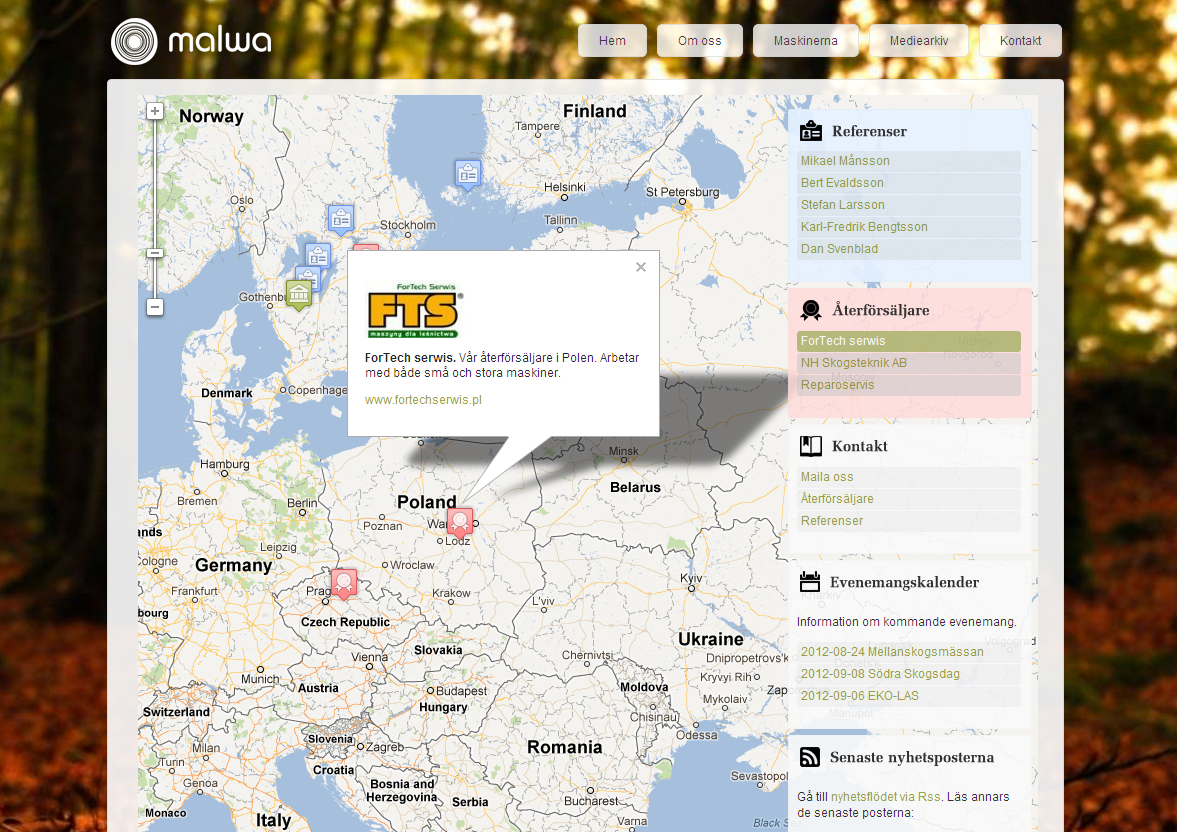Click the map zoom slider handle
The height and width of the screenshot is (832, 1177).
[x=155, y=253]
